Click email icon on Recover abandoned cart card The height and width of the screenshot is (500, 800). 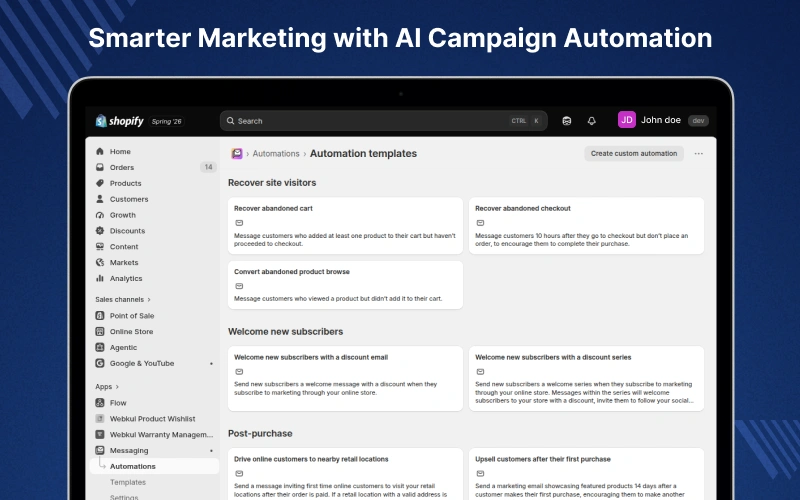(239, 223)
